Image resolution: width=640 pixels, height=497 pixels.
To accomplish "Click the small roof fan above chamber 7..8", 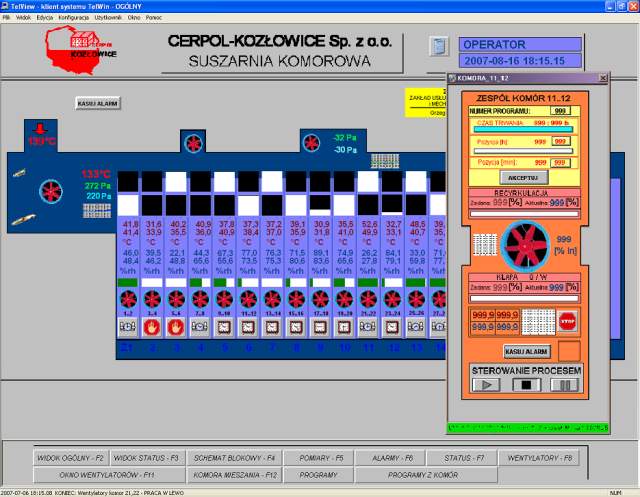I will click(x=193, y=143).
